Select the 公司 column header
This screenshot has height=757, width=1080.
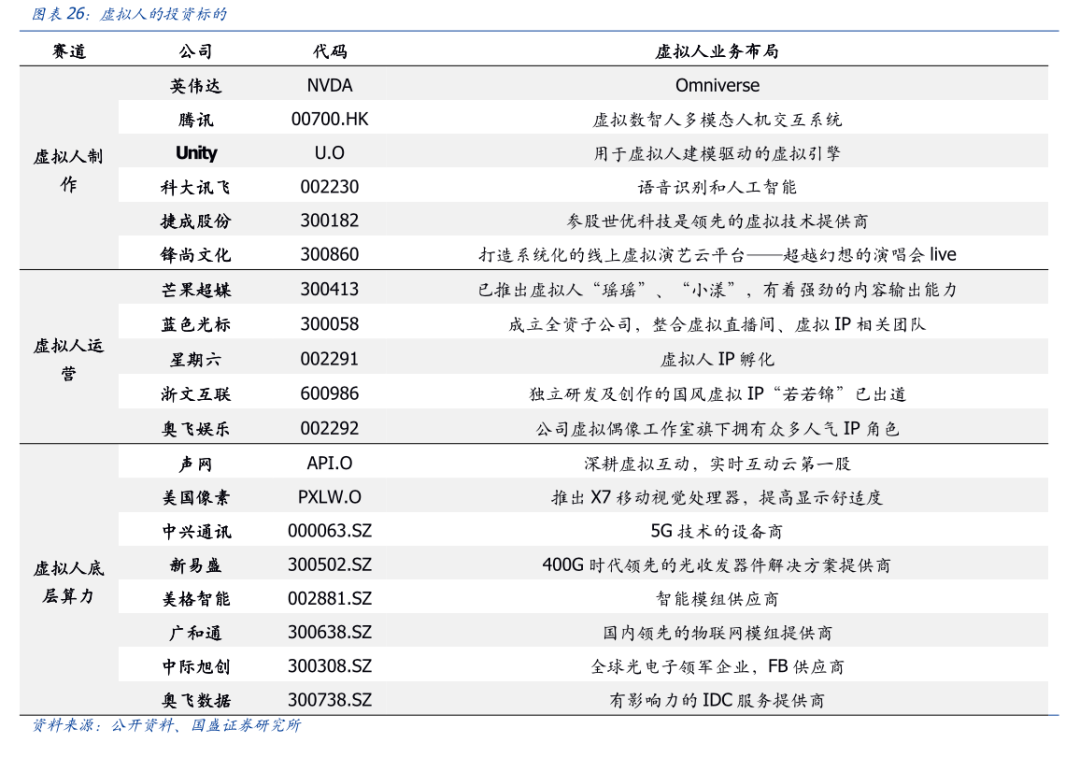pyautogui.click(x=196, y=51)
